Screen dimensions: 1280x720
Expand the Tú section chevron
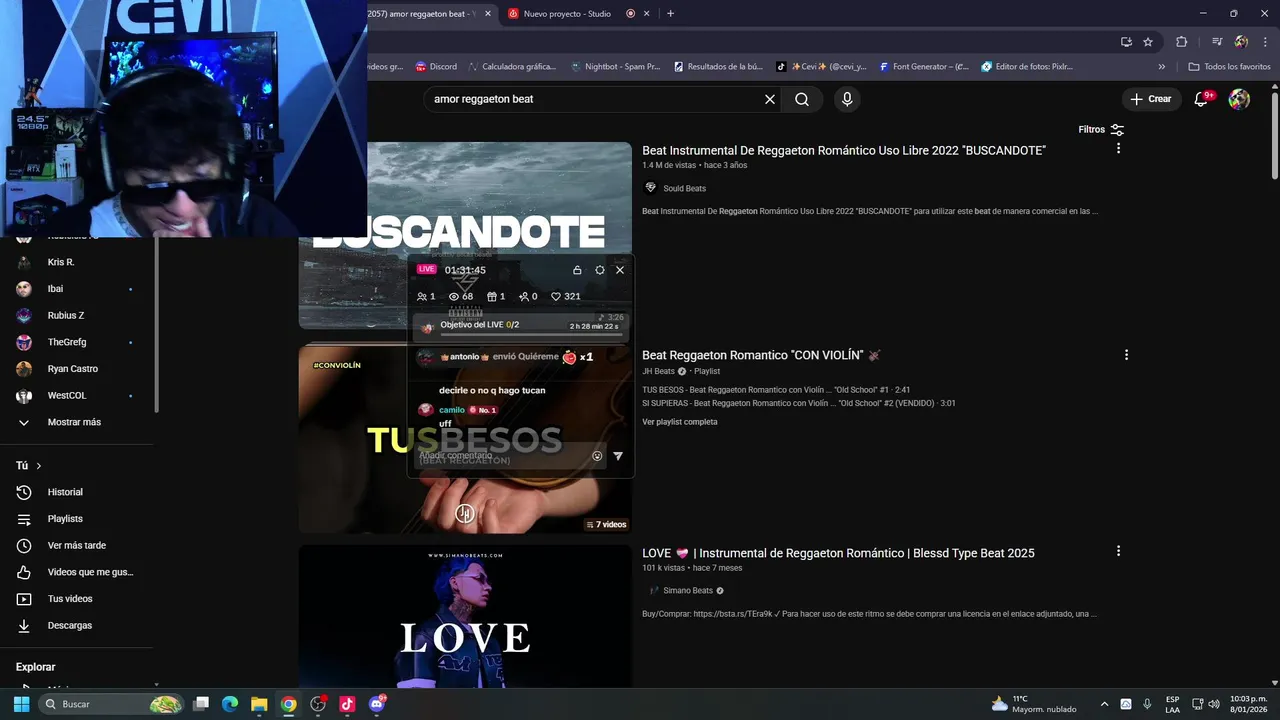[x=39, y=466]
